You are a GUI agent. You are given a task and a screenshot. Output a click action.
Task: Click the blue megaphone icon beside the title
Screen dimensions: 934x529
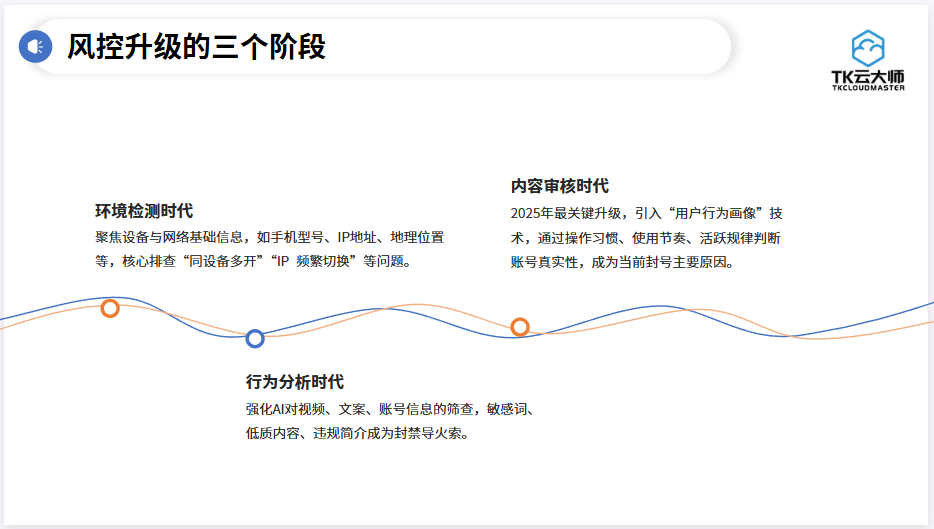35,46
